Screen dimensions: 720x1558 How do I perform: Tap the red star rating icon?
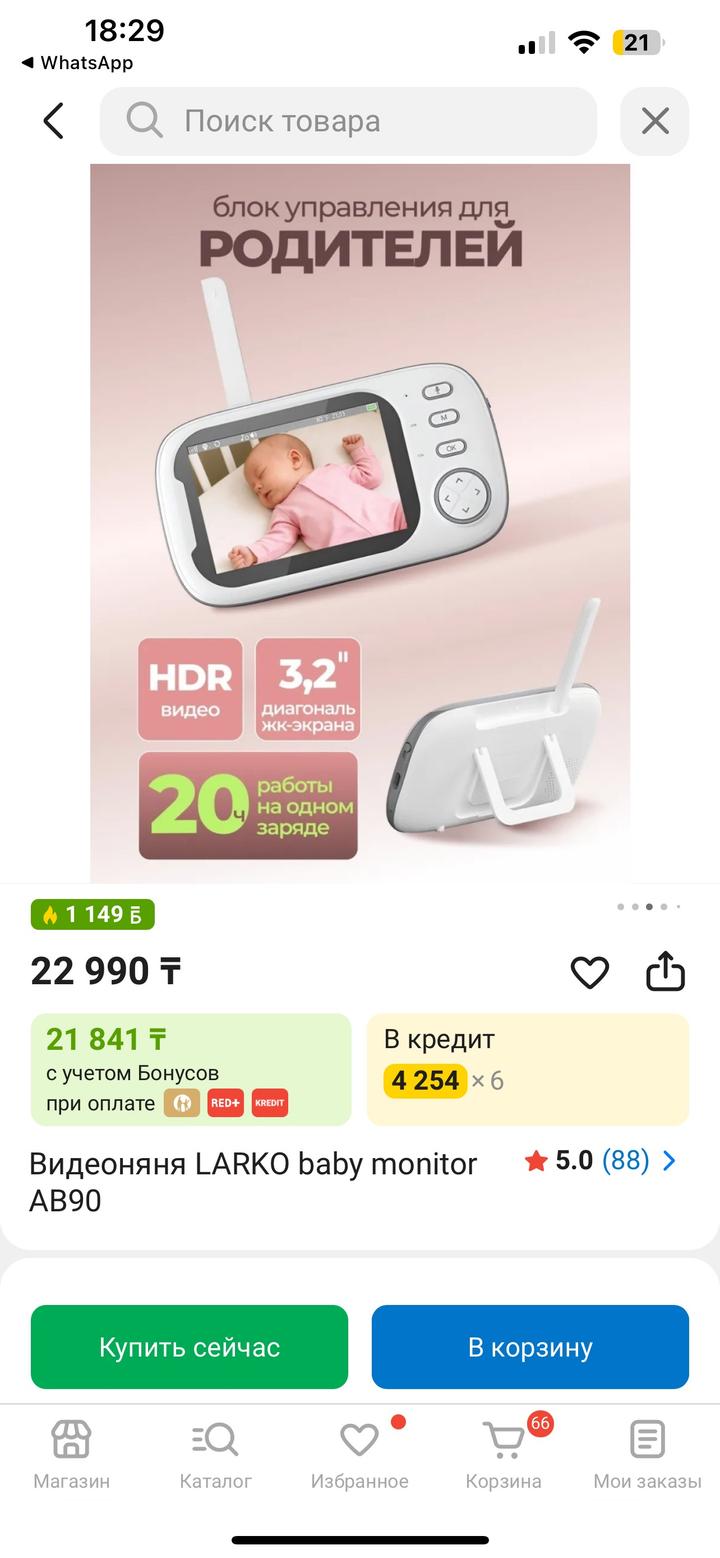point(536,1161)
